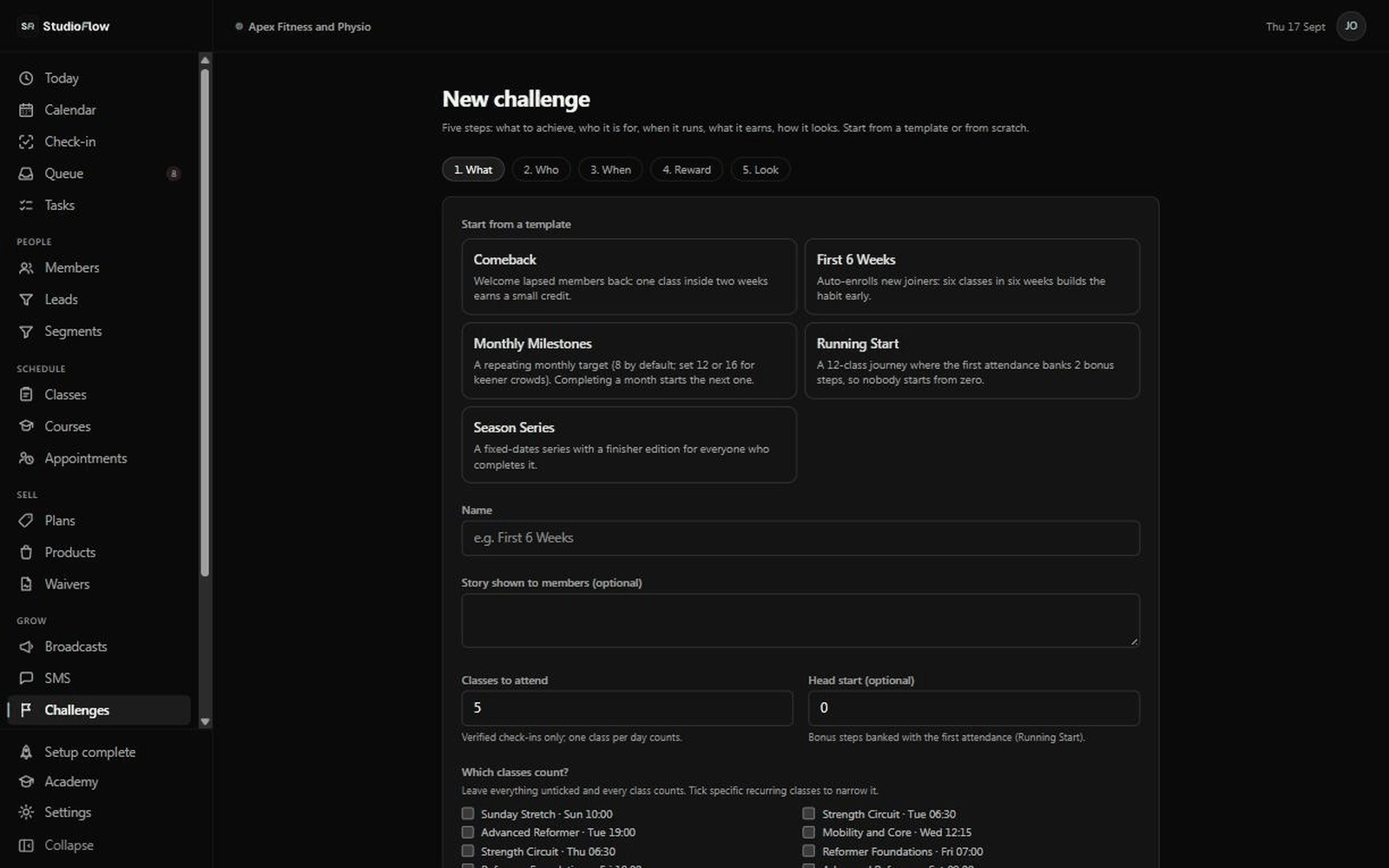Go to the 4. Reward step
This screenshot has height=868, width=1389.
686,169
